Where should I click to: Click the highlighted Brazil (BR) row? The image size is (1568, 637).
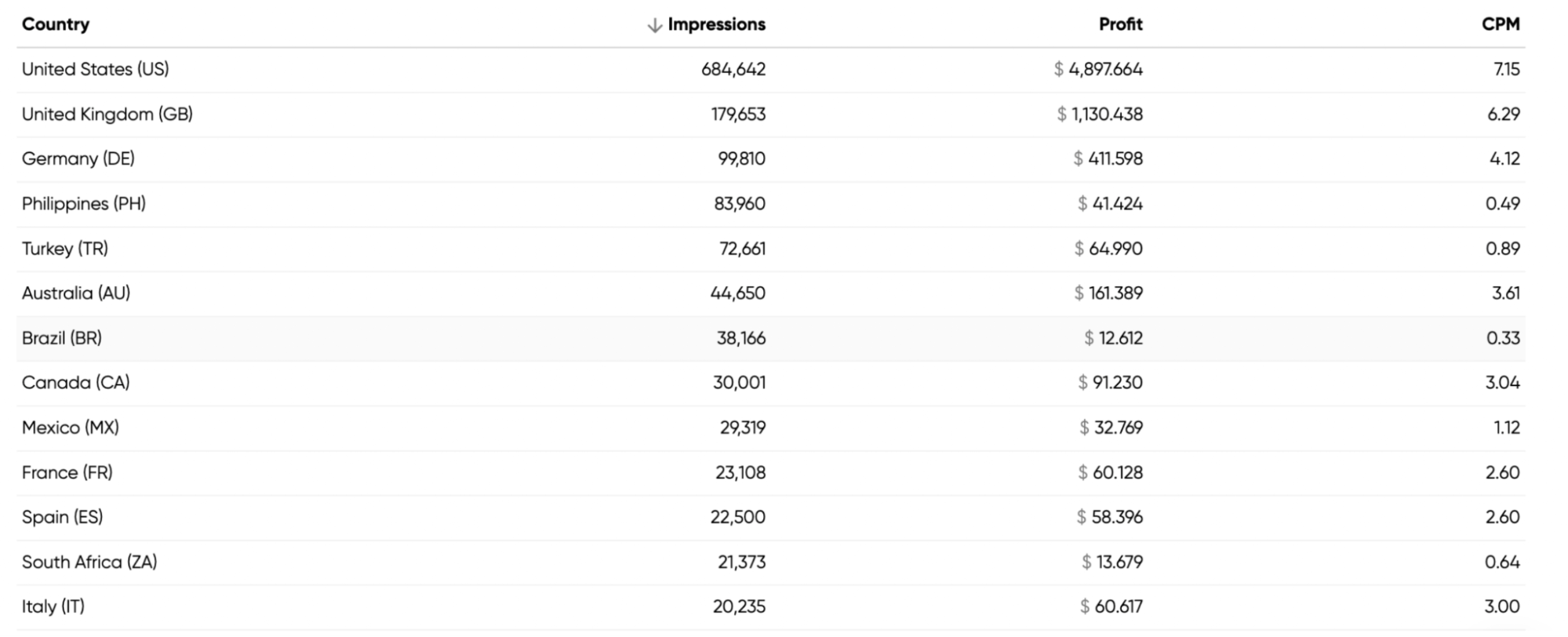(771, 338)
